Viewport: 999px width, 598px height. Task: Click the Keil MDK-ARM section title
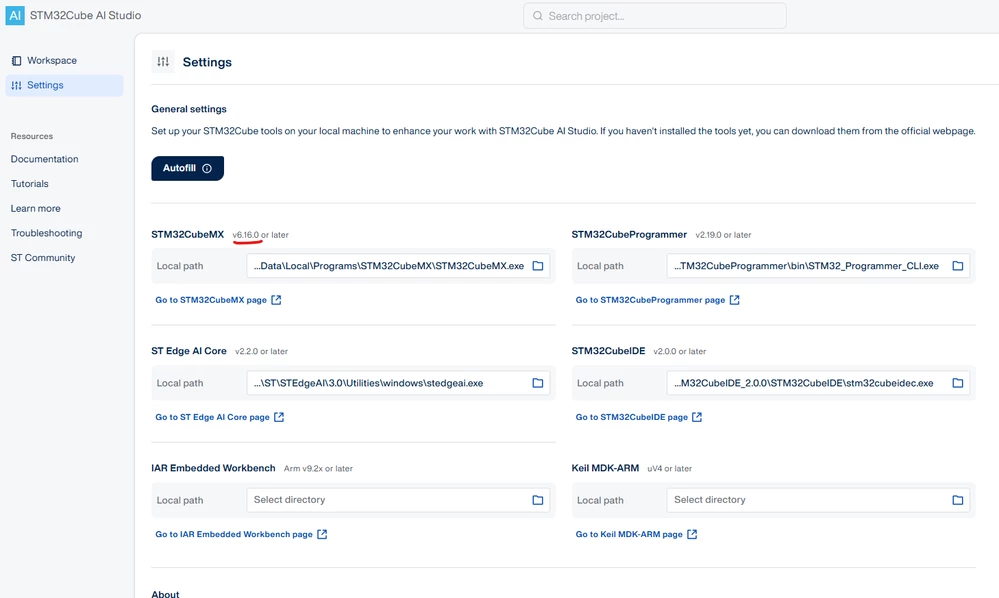point(605,468)
